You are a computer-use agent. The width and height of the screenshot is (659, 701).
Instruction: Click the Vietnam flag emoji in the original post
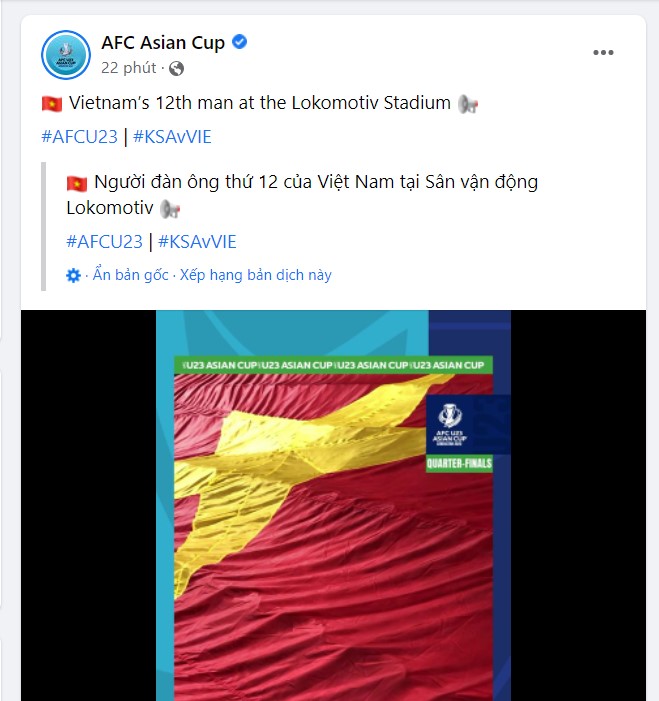click(x=52, y=104)
